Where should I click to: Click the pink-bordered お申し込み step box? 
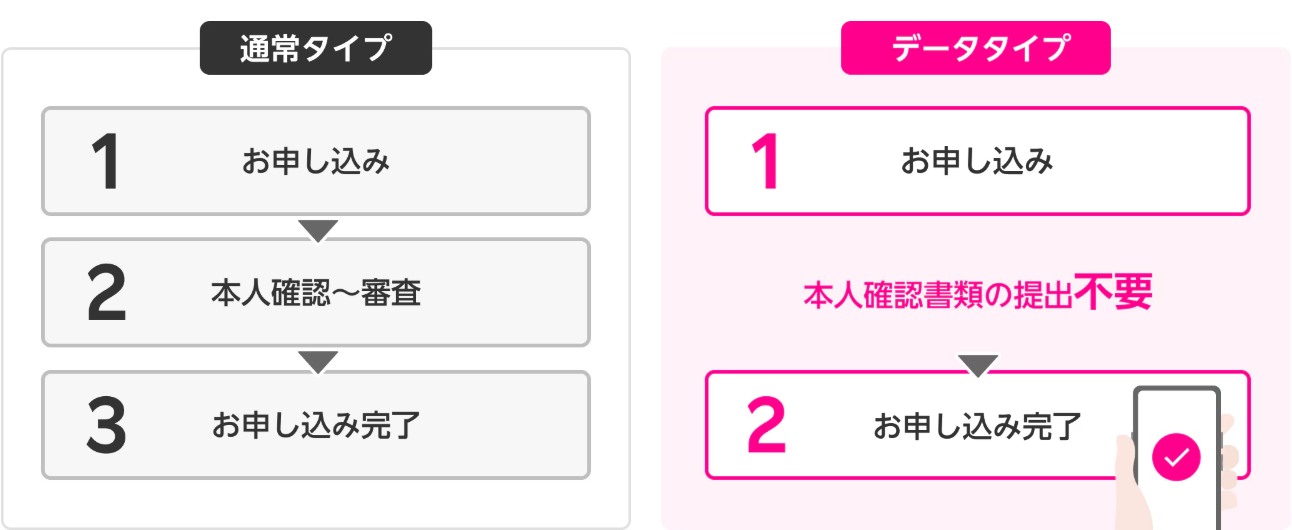tap(978, 161)
